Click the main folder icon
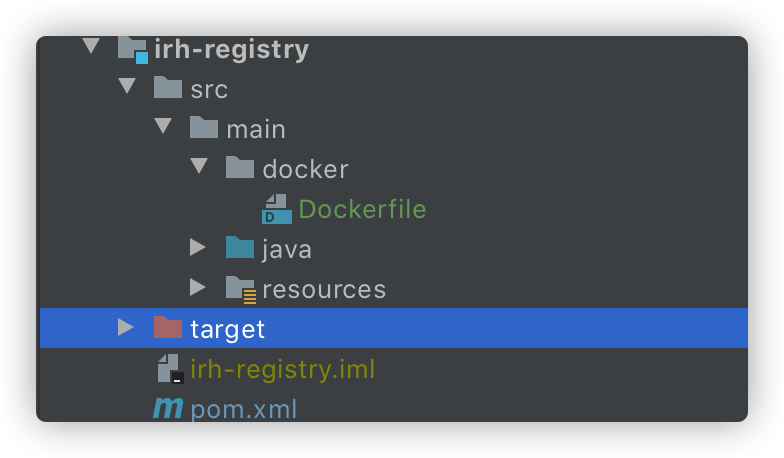Screen dimensions: 784x458 (204, 129)
